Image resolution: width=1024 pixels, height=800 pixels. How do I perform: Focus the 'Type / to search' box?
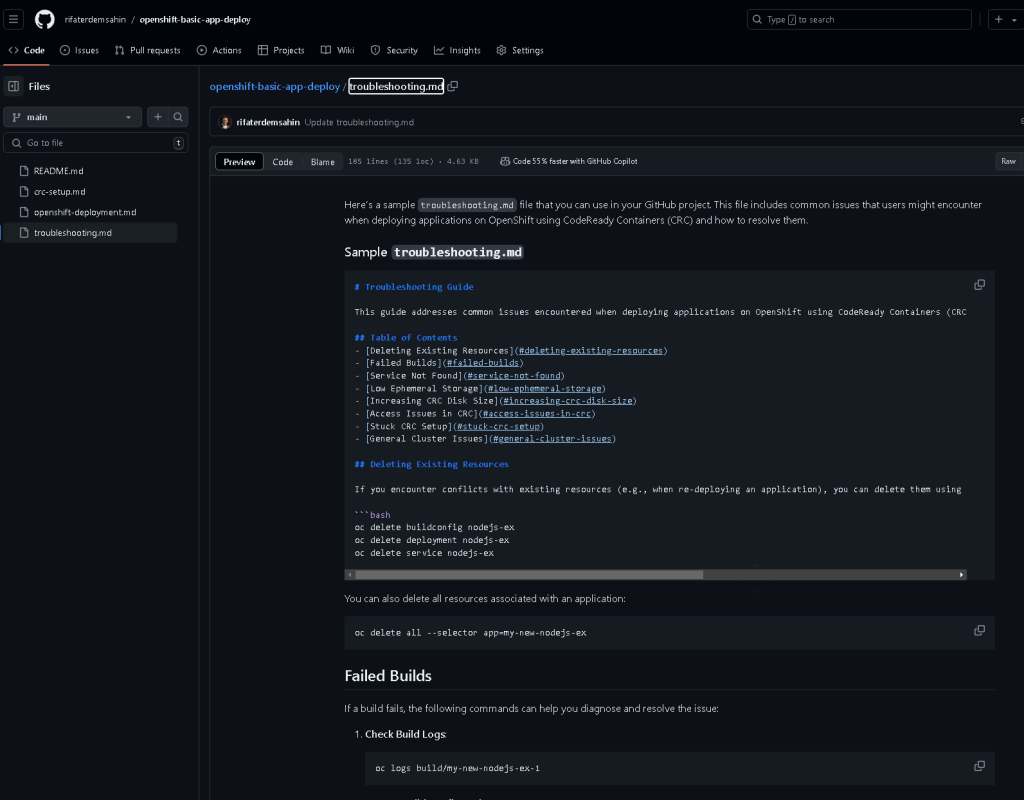(859, 20)
